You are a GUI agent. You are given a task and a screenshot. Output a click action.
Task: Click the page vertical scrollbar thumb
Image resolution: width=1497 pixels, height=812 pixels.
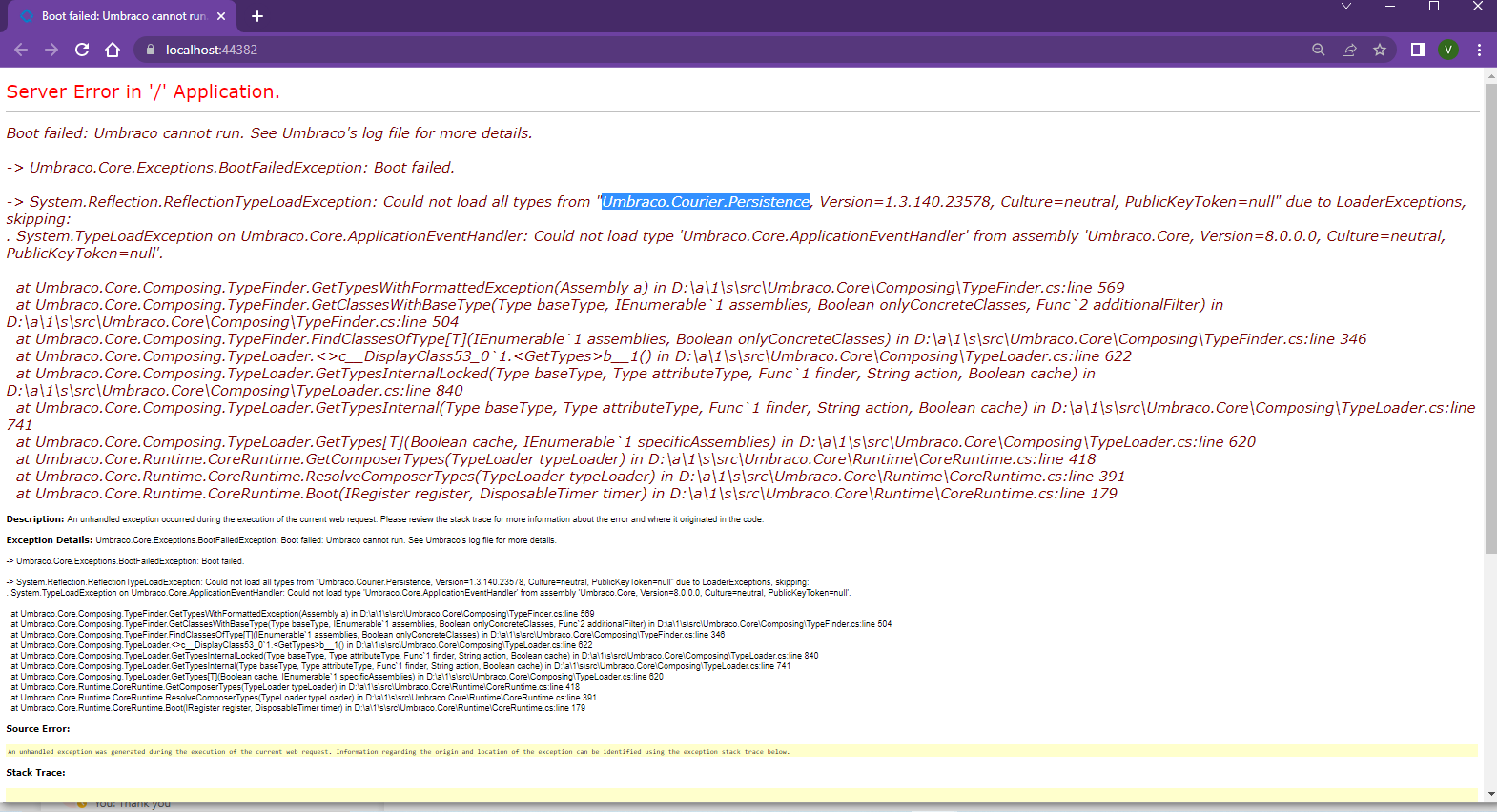click(x=1490, y=318)
